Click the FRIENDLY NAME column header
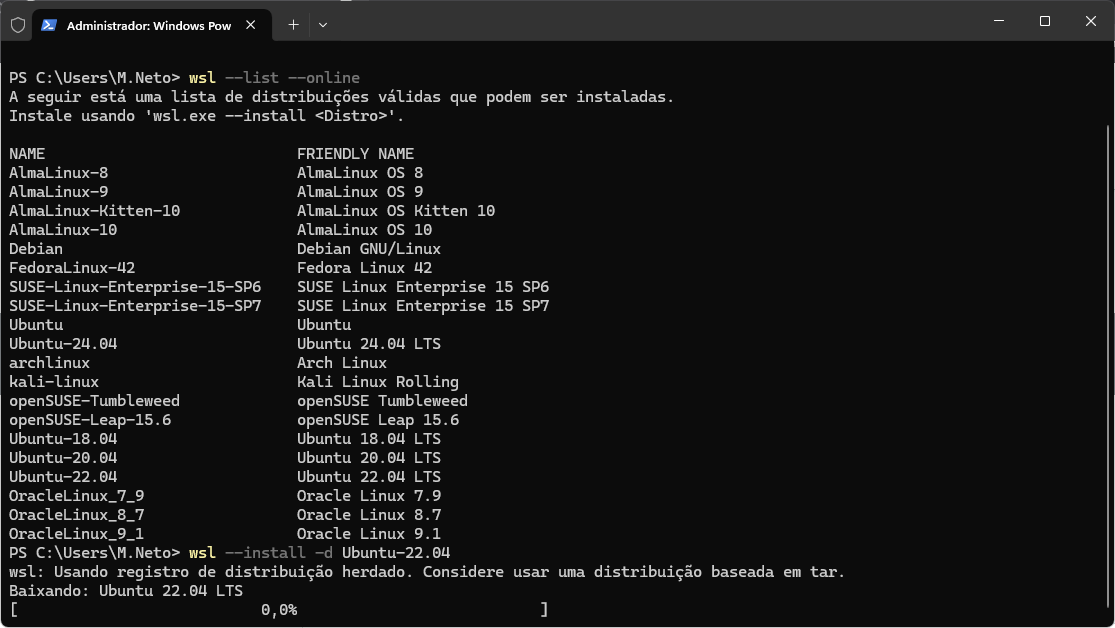Viewport: 1115px width, 628px height. (356, 154)
